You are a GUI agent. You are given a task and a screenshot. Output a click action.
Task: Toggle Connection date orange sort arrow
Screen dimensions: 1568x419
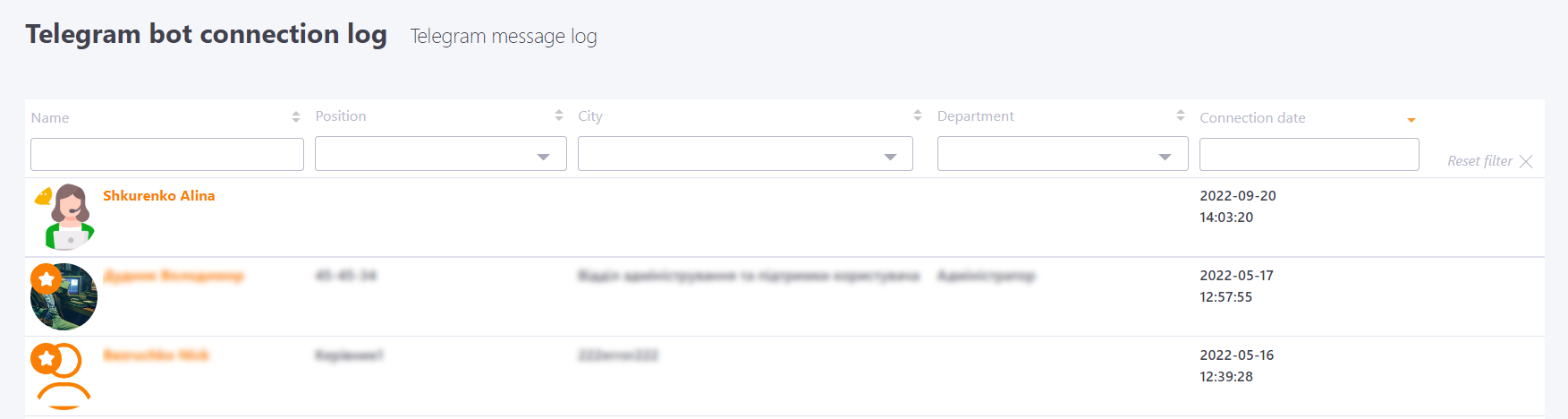1411,120
